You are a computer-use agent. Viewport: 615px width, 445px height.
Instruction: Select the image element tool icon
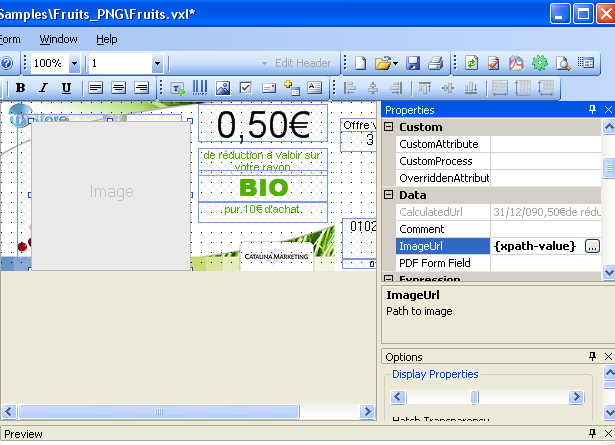[x=223, y=88]
